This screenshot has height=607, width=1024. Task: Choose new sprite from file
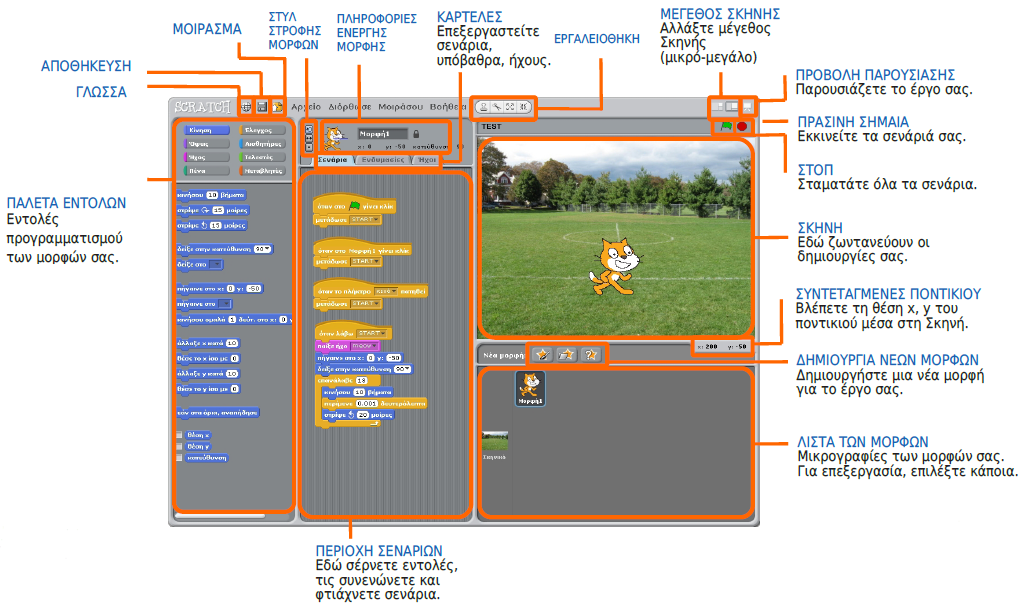point(566,355)
